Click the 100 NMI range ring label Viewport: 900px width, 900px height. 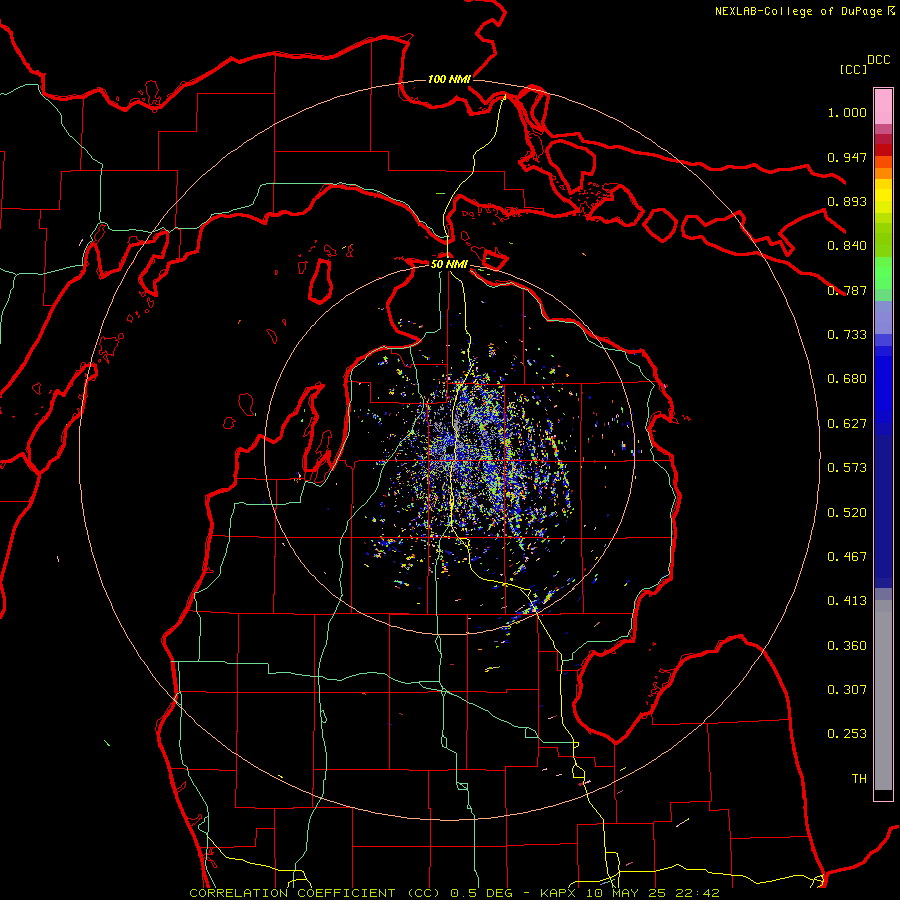[x=449, y=79]
